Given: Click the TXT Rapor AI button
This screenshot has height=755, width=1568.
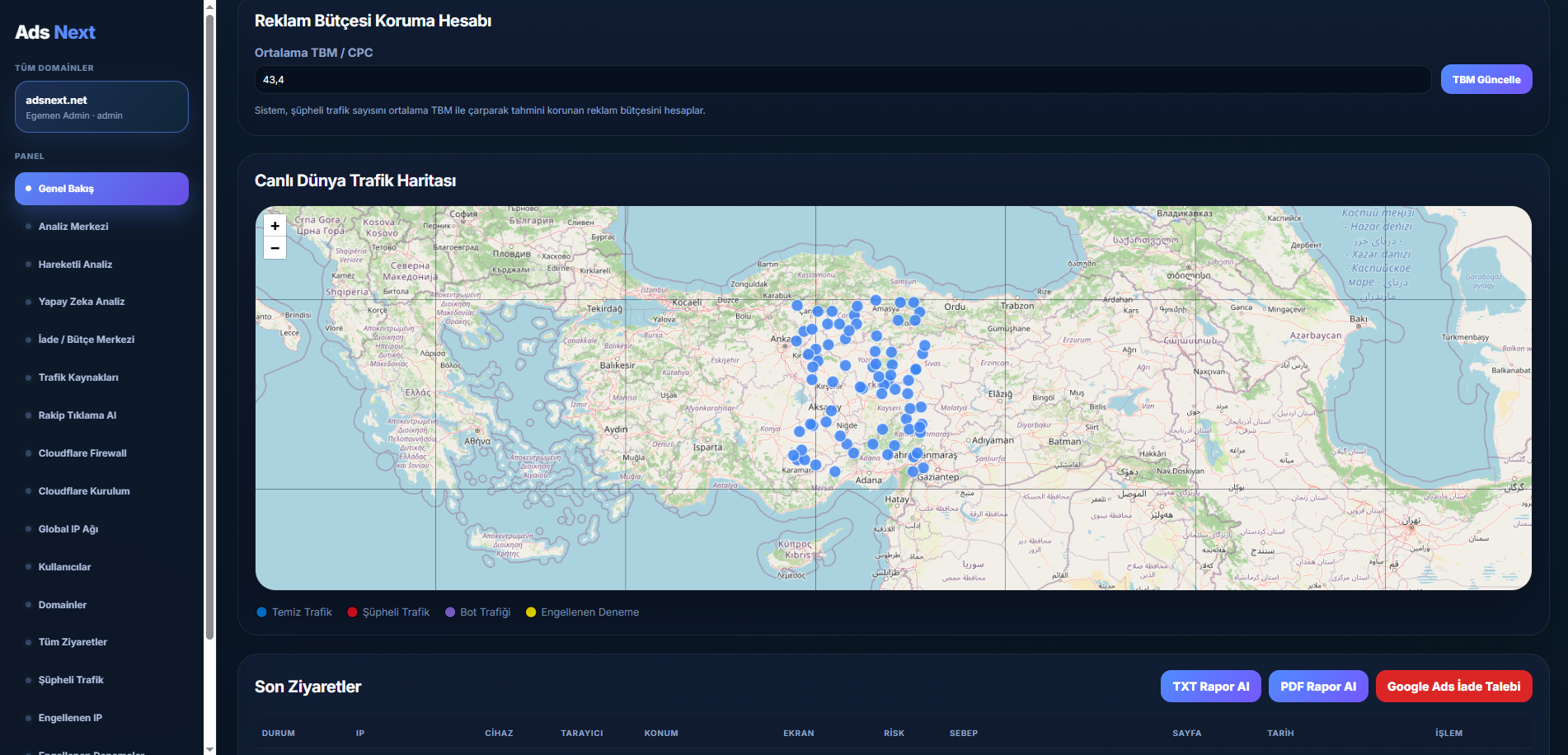Looking at the screenshot, I should pyautogui.click(x=1210, y=687).
